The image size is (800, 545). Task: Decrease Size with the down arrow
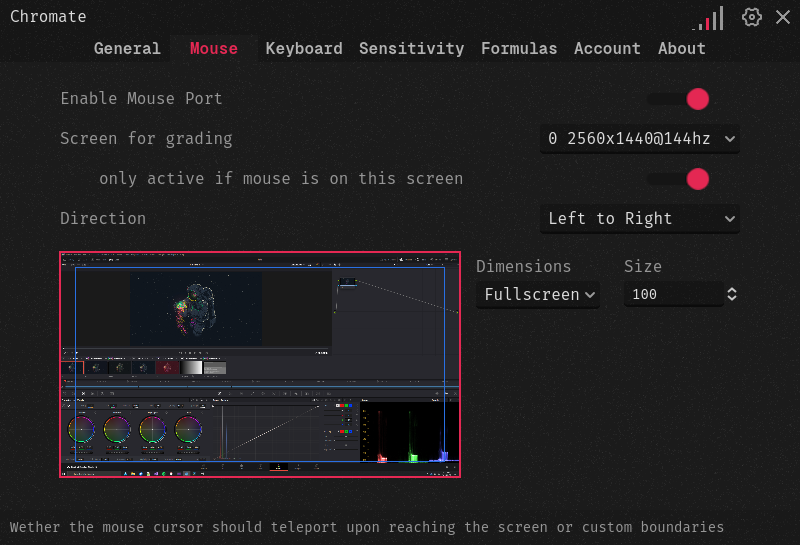(732, 299)
